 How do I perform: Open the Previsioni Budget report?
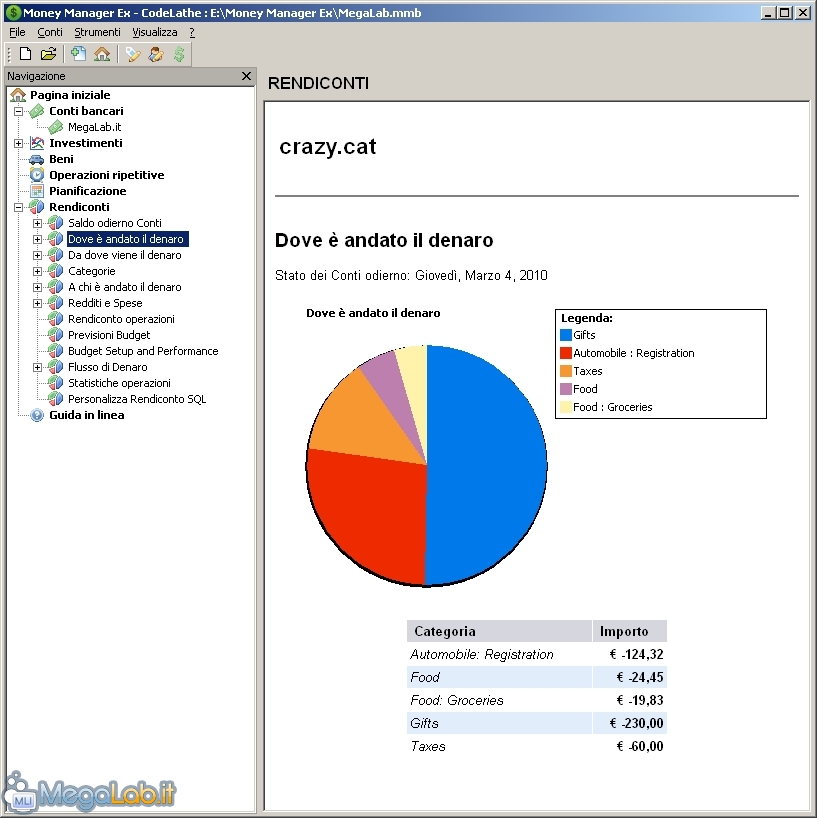[109, 335]
